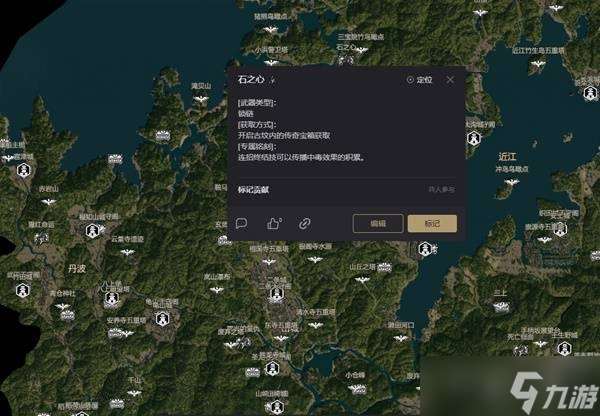Click the 嵐山瀑布 map label
The width and height of the screenshot is (600, 416).
coord(217,277)
